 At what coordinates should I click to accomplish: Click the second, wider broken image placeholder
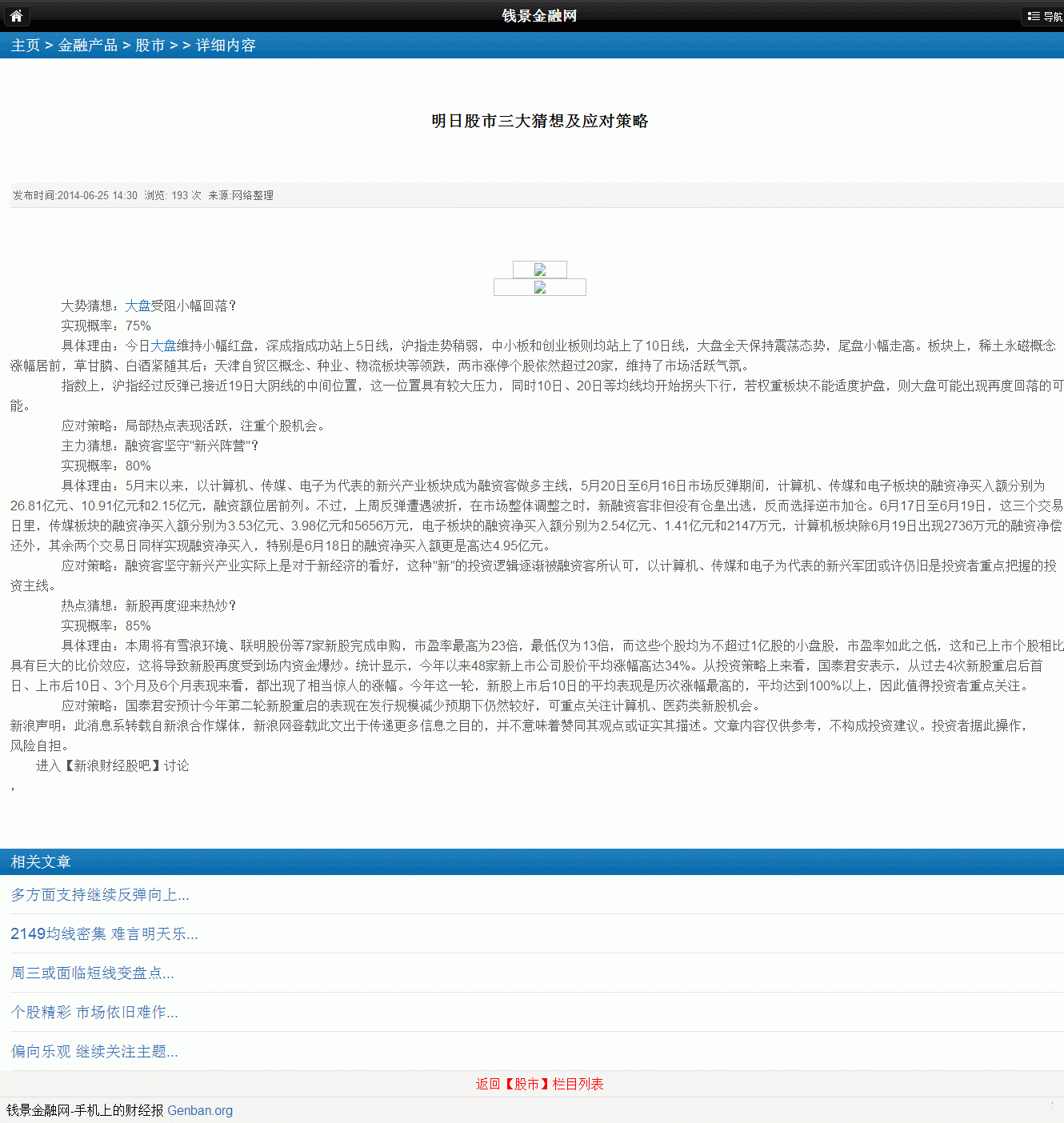point(540,287)
